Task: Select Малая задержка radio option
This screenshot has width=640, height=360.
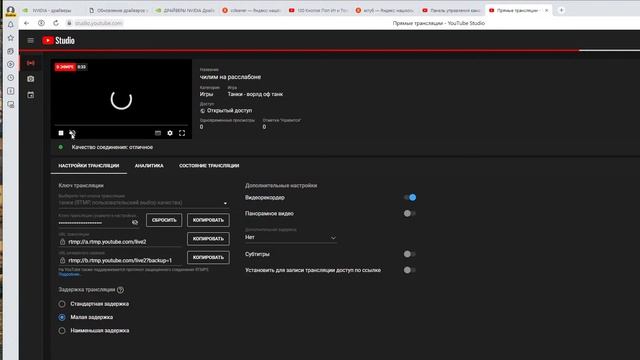Action: (62, 317)
